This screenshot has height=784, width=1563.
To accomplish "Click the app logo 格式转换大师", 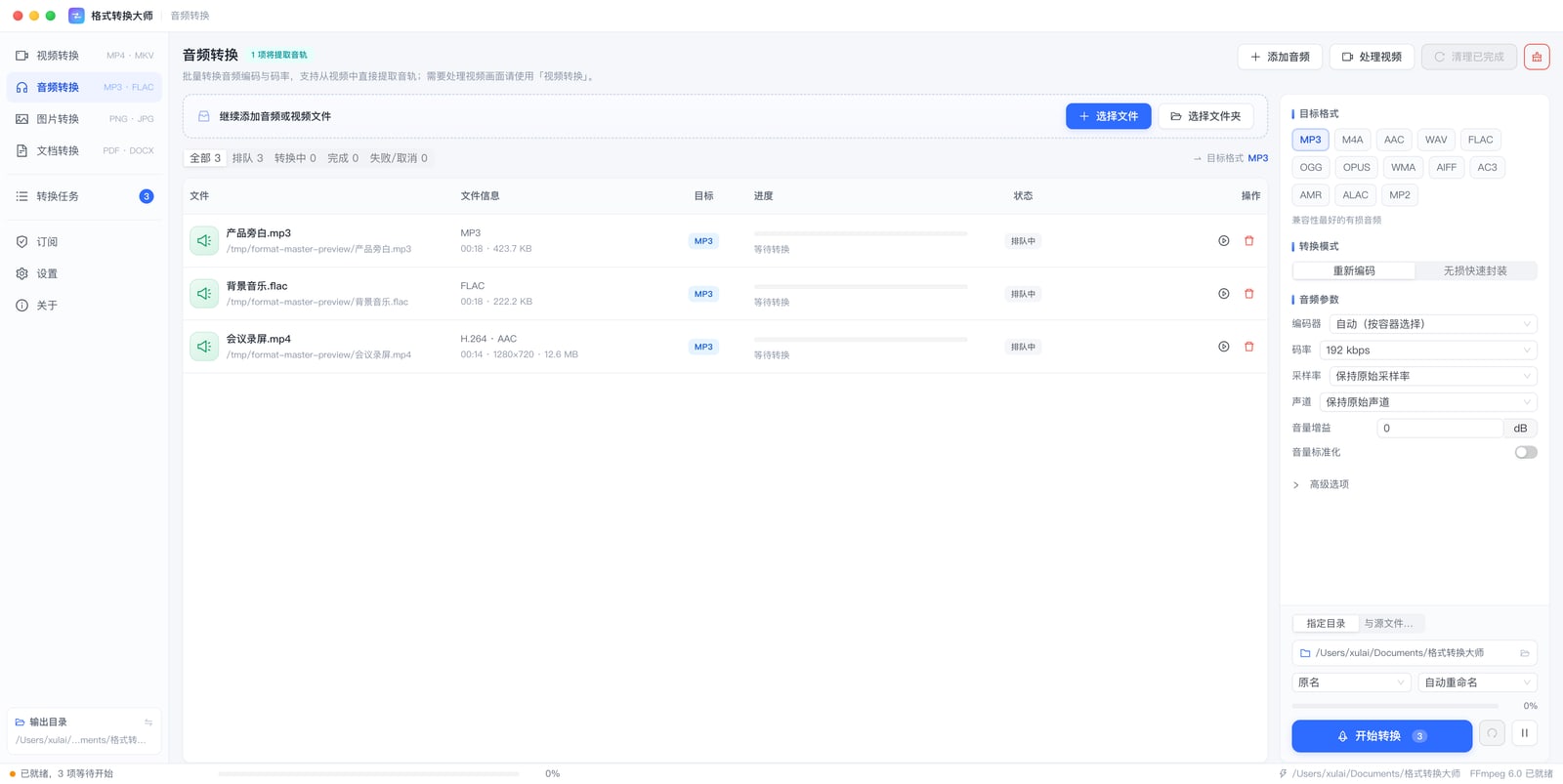I will (x=76, y=16).
